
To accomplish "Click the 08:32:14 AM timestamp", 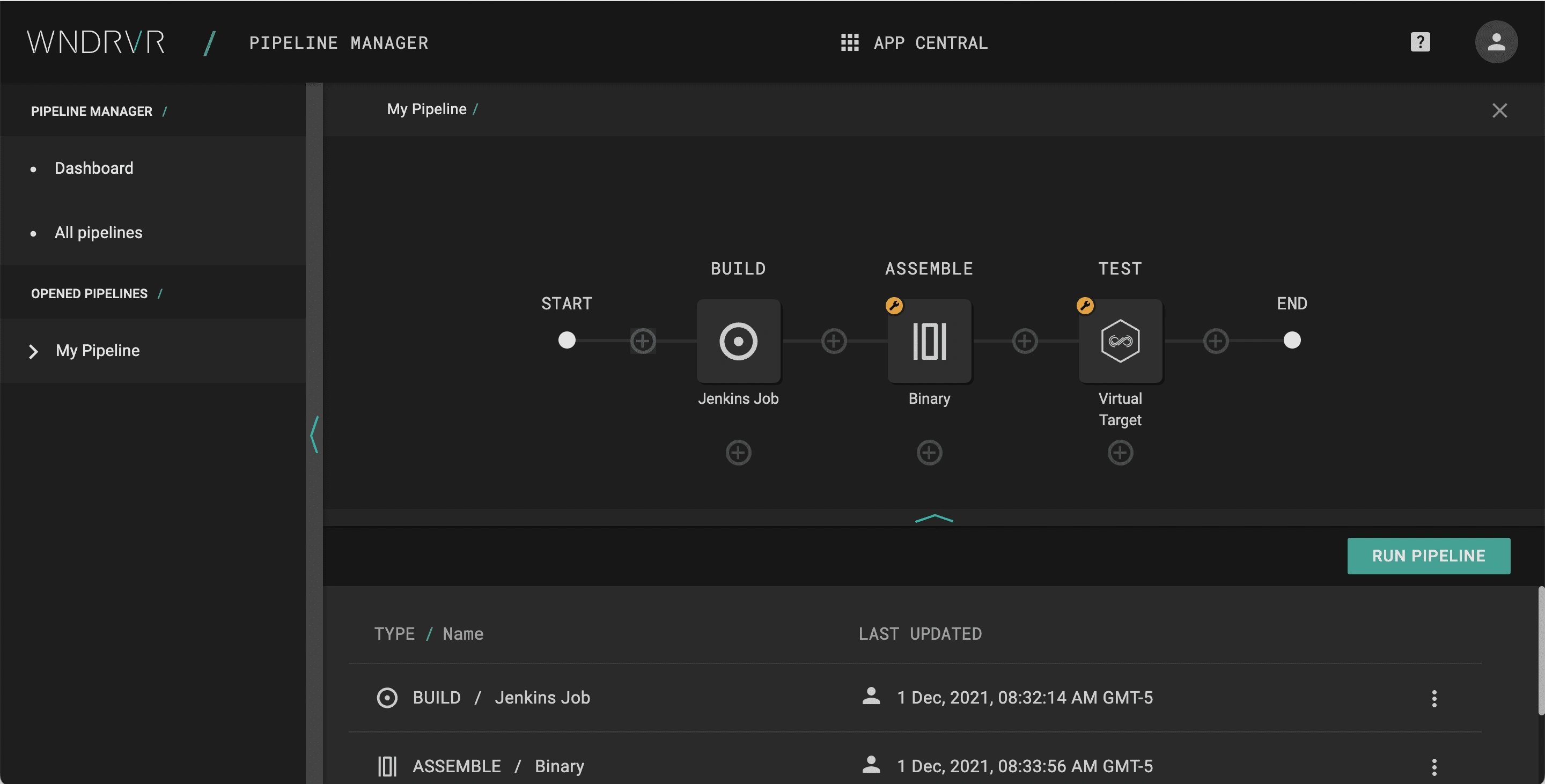I will click(x=1025, y=698).
